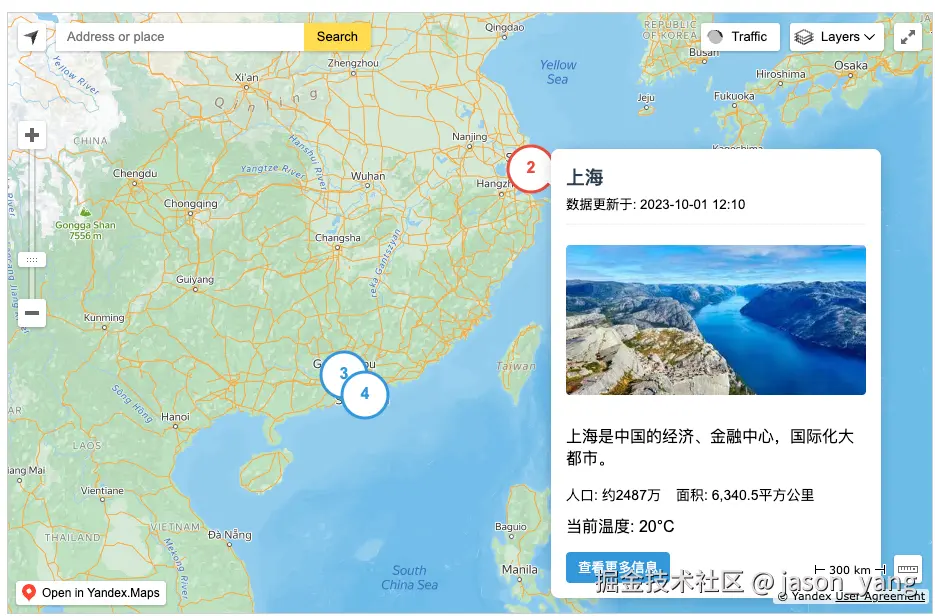Click the Zhengzhou city label on map
Viewport: 935px width, 616px height.
tap(353, 63)
